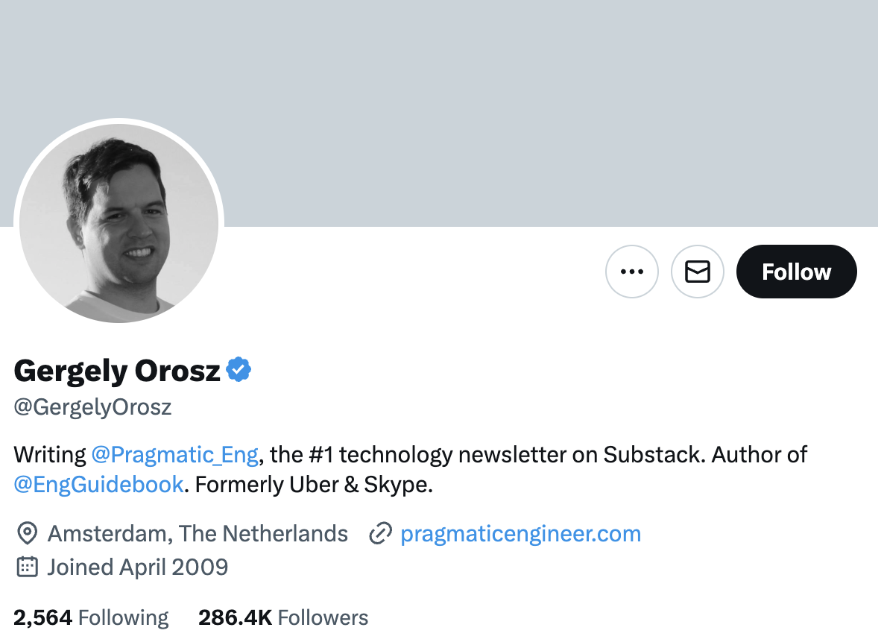The width and height of the screenshot is (878, 637).
Task: Click the chain link icon
Action: click(x=380, y=533)
